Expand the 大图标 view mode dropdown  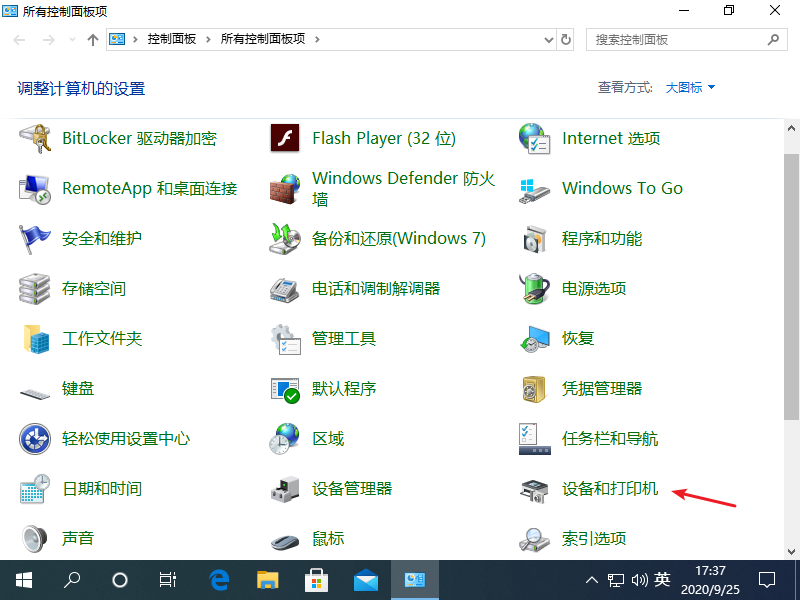(x=691, y=88)
